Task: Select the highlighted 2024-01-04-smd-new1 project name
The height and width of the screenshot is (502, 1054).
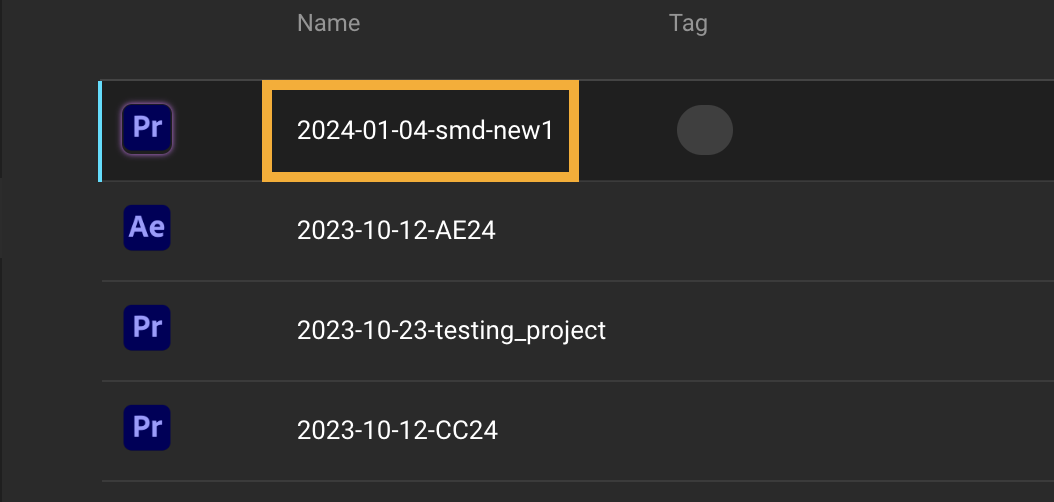Action: pos(424,131)
